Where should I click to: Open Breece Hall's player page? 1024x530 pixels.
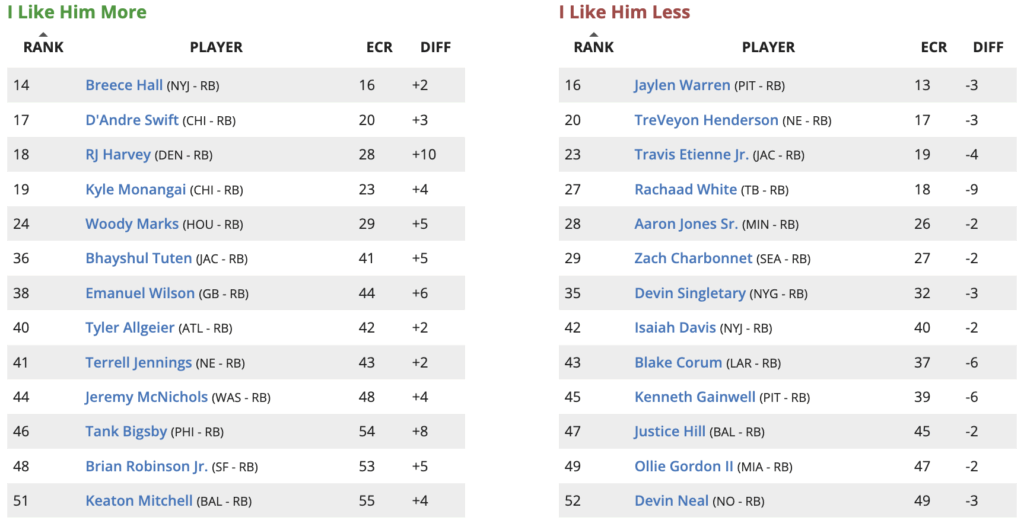click(x=124, y=86)
